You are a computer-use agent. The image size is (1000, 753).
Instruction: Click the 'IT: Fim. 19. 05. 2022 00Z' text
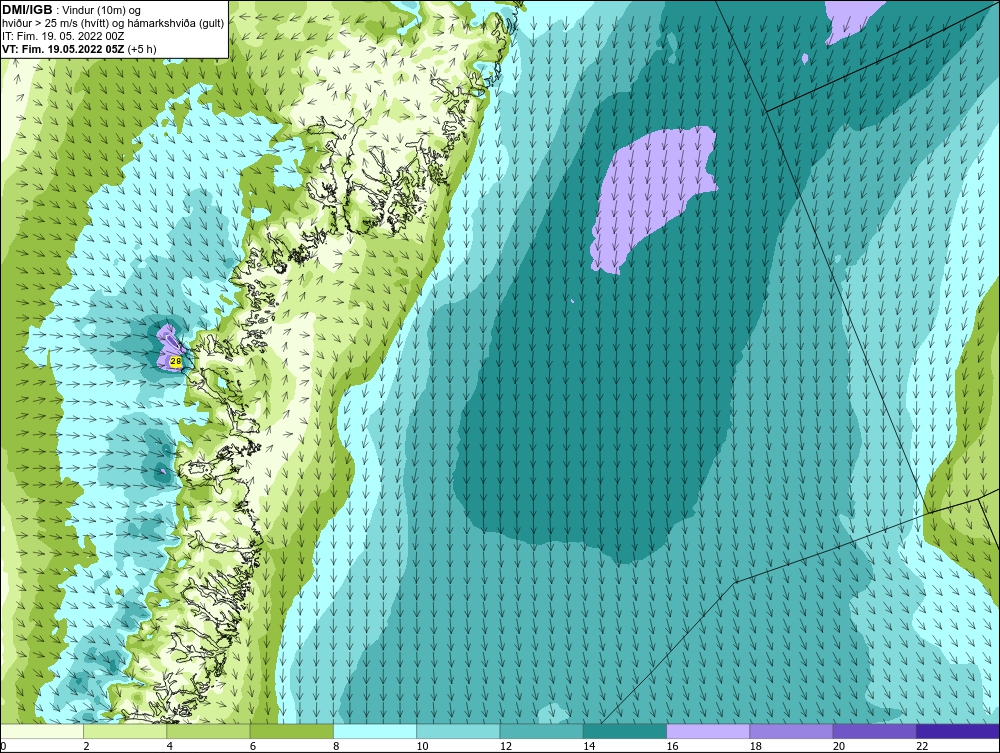(63, 36)
